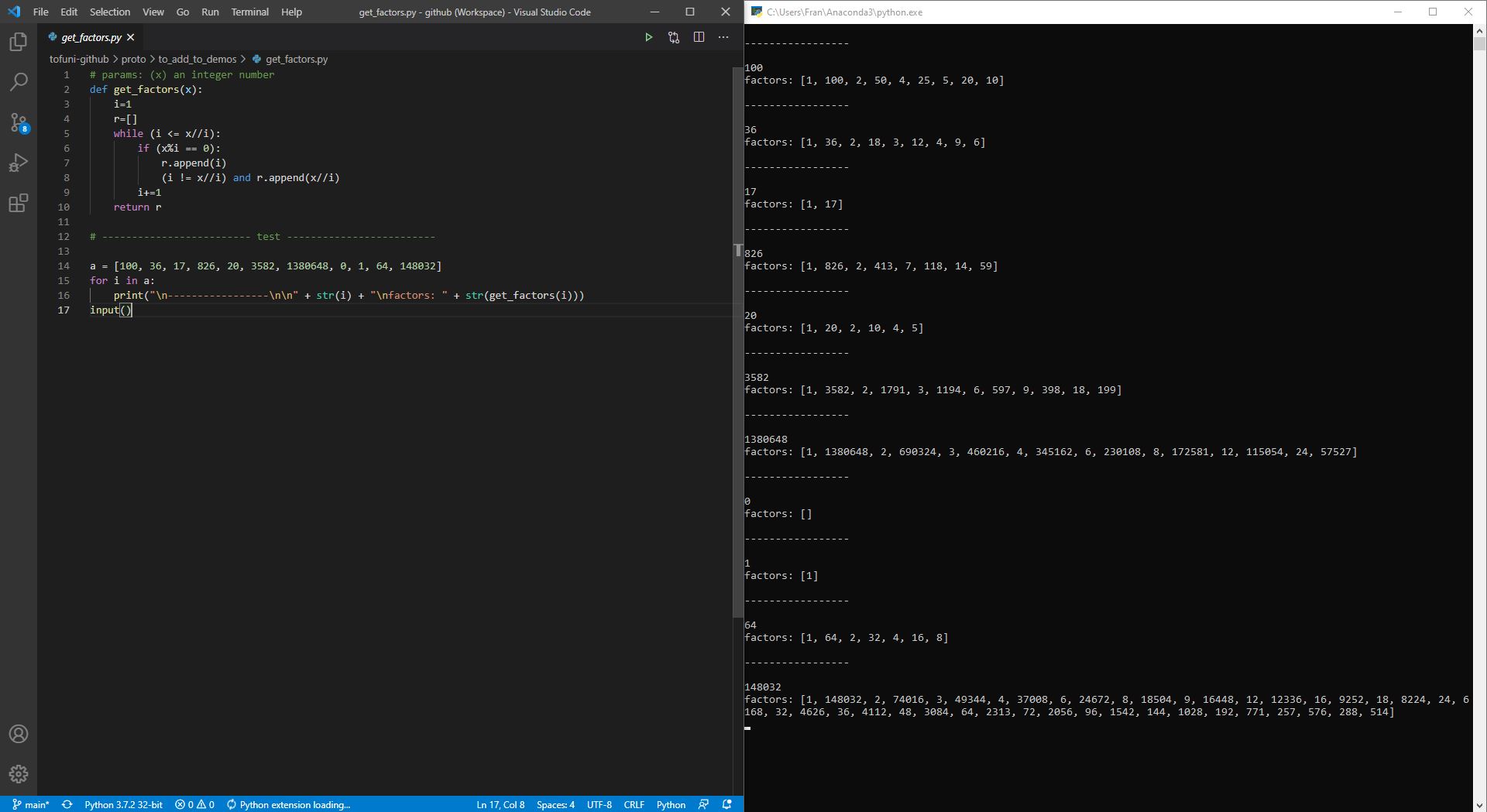Click python.exe console scrollbar down arrow
1487x812 pixels.
[x=1479, y=805]
